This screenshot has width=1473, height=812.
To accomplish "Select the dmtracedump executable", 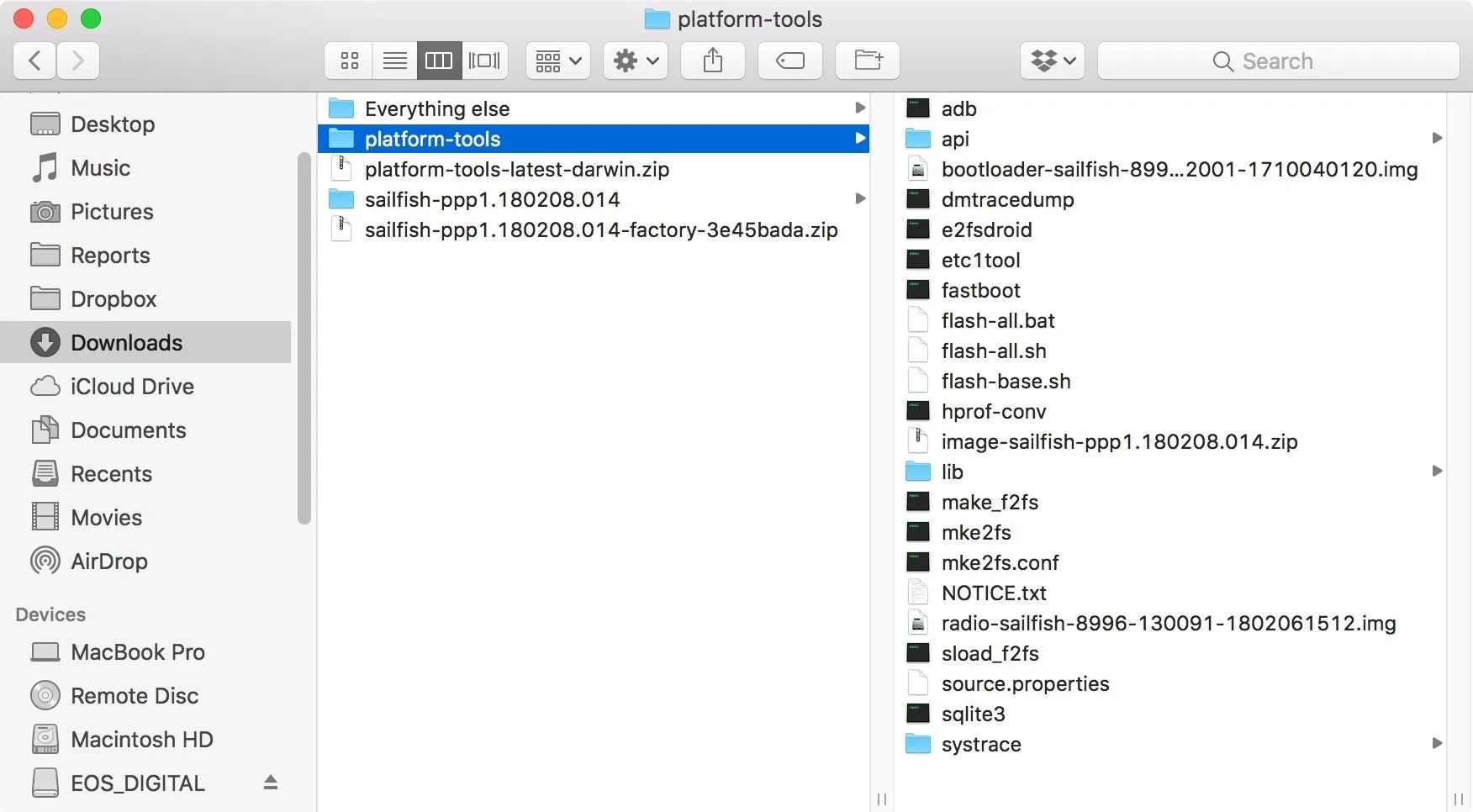I will 1170,199.
